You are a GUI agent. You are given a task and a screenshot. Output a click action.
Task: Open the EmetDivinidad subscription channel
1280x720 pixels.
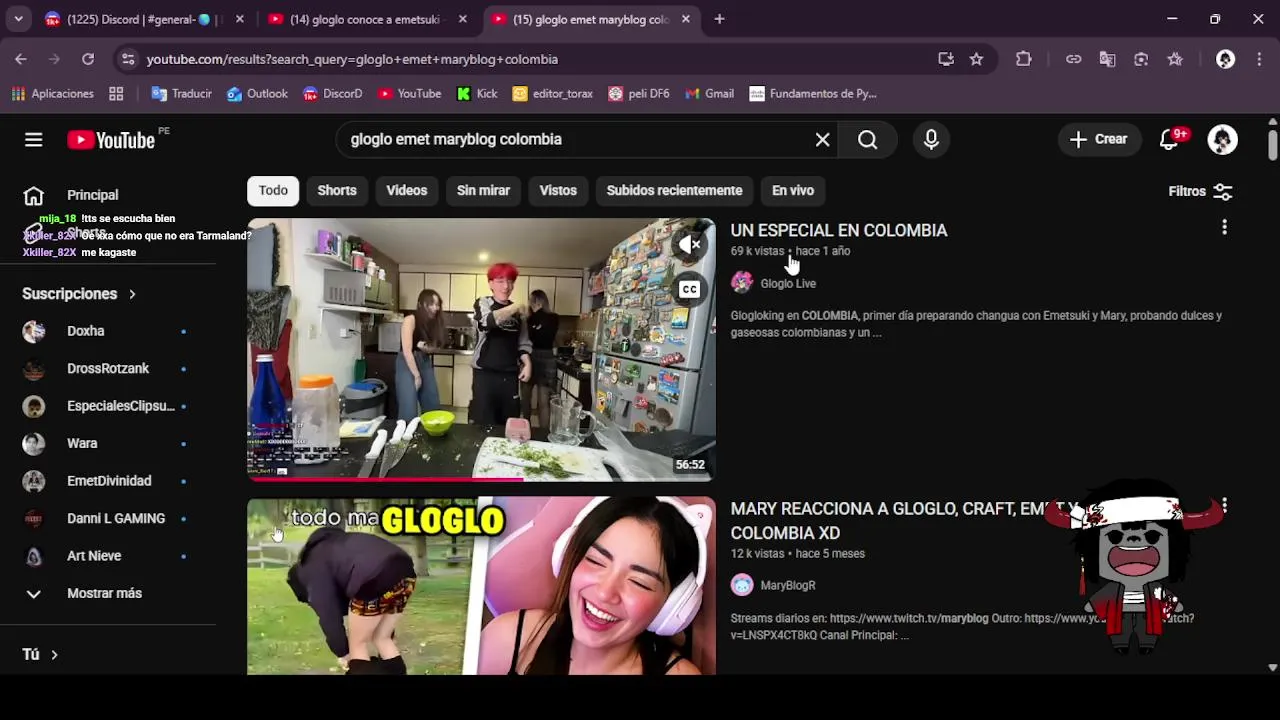coord(108,481)
